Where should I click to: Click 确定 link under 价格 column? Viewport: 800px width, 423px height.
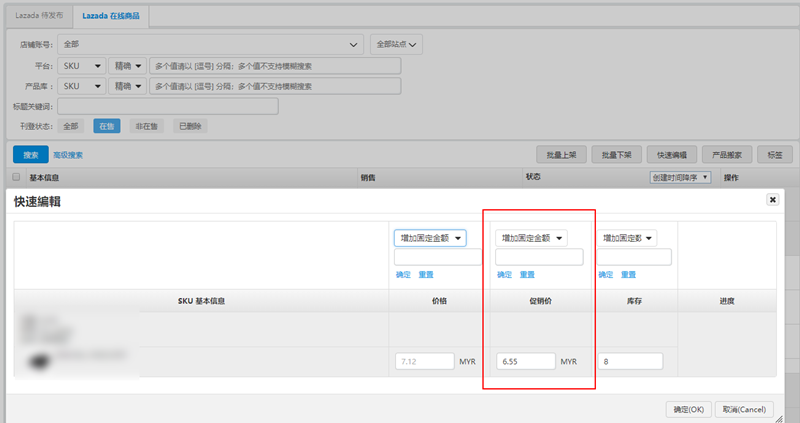click(402, 275)
